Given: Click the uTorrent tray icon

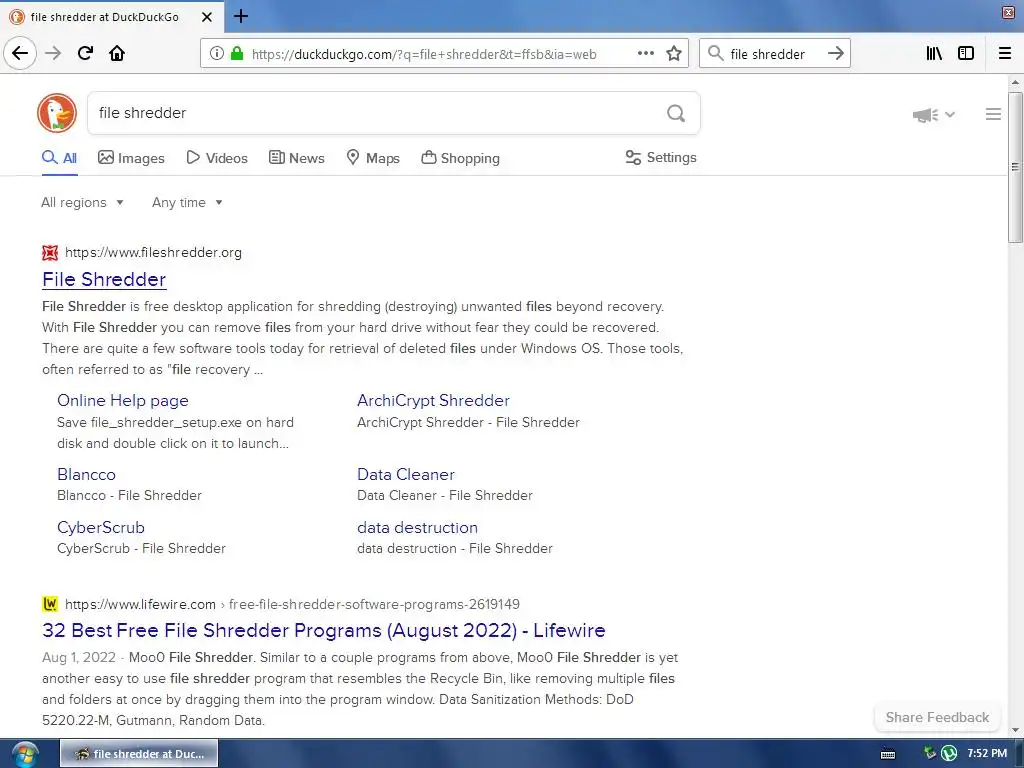Looking at the screenshot, I should [x=949, y=753].
